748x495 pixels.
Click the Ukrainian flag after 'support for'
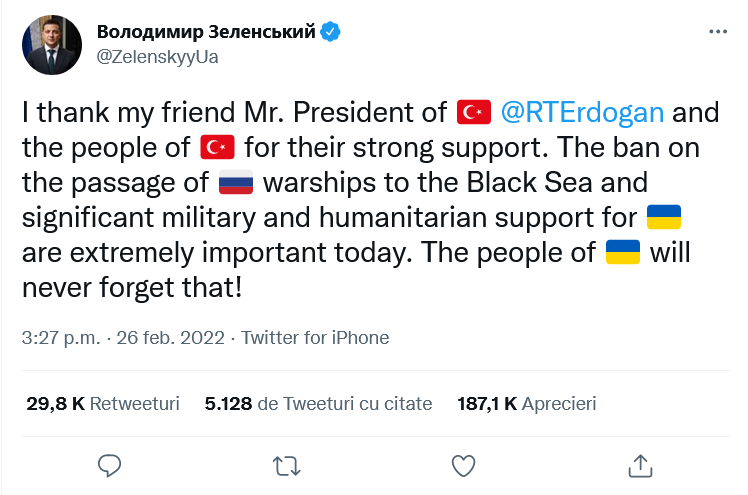pyautogui.click(x=664, y=219)
